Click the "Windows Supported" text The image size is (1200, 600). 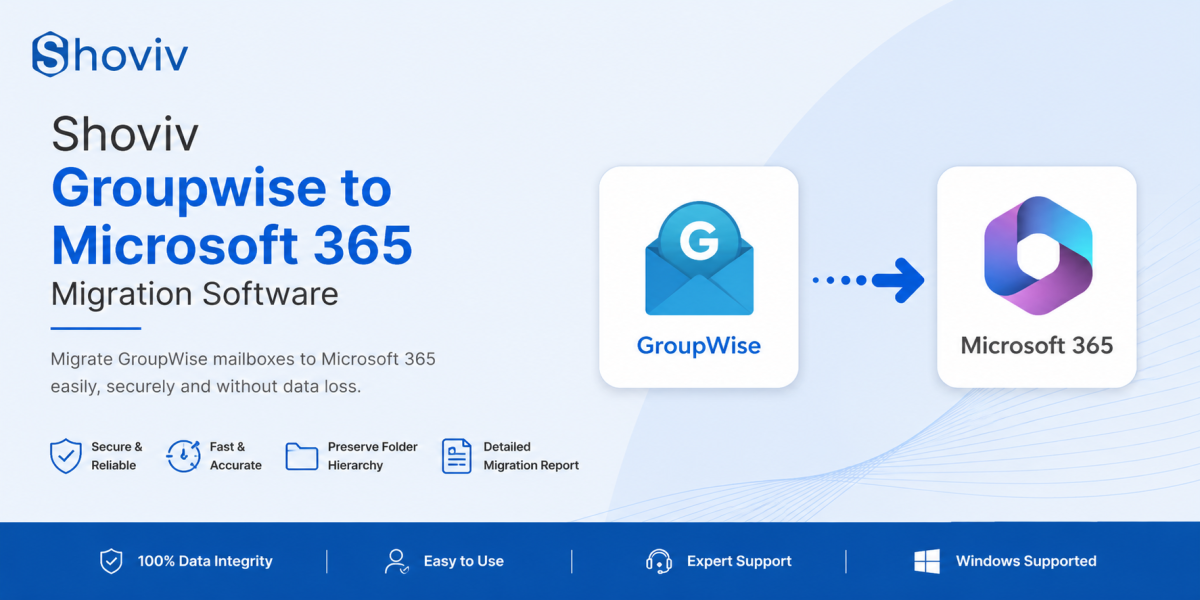[1026, 561]
